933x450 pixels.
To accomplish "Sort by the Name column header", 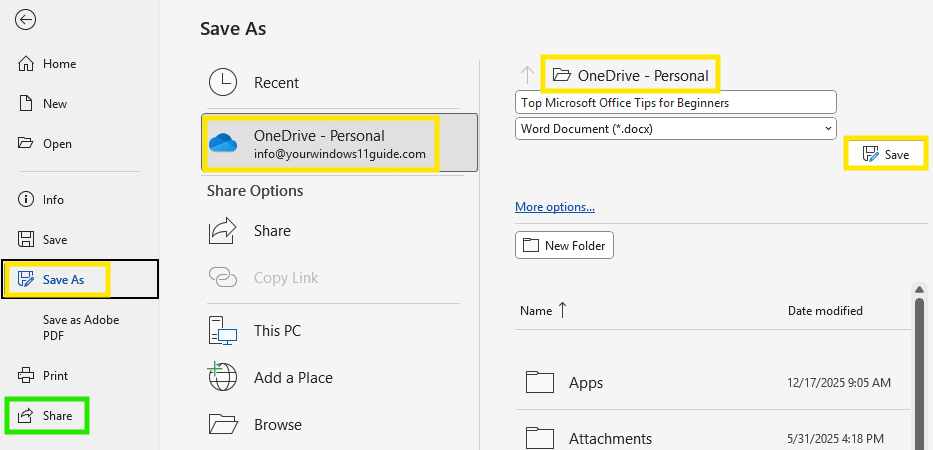I will tap(543, 310).
